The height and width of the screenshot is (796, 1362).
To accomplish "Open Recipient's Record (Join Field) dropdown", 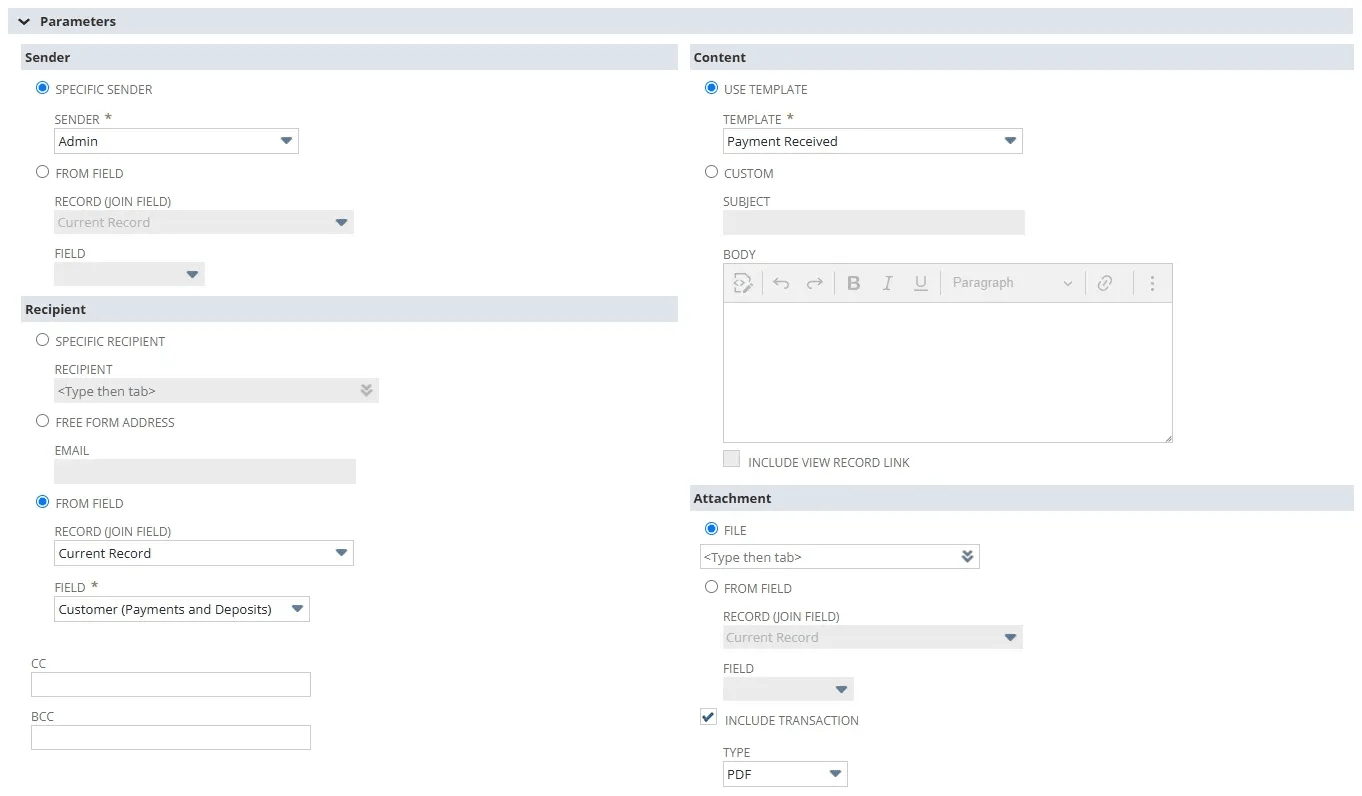I will point(204,553).
